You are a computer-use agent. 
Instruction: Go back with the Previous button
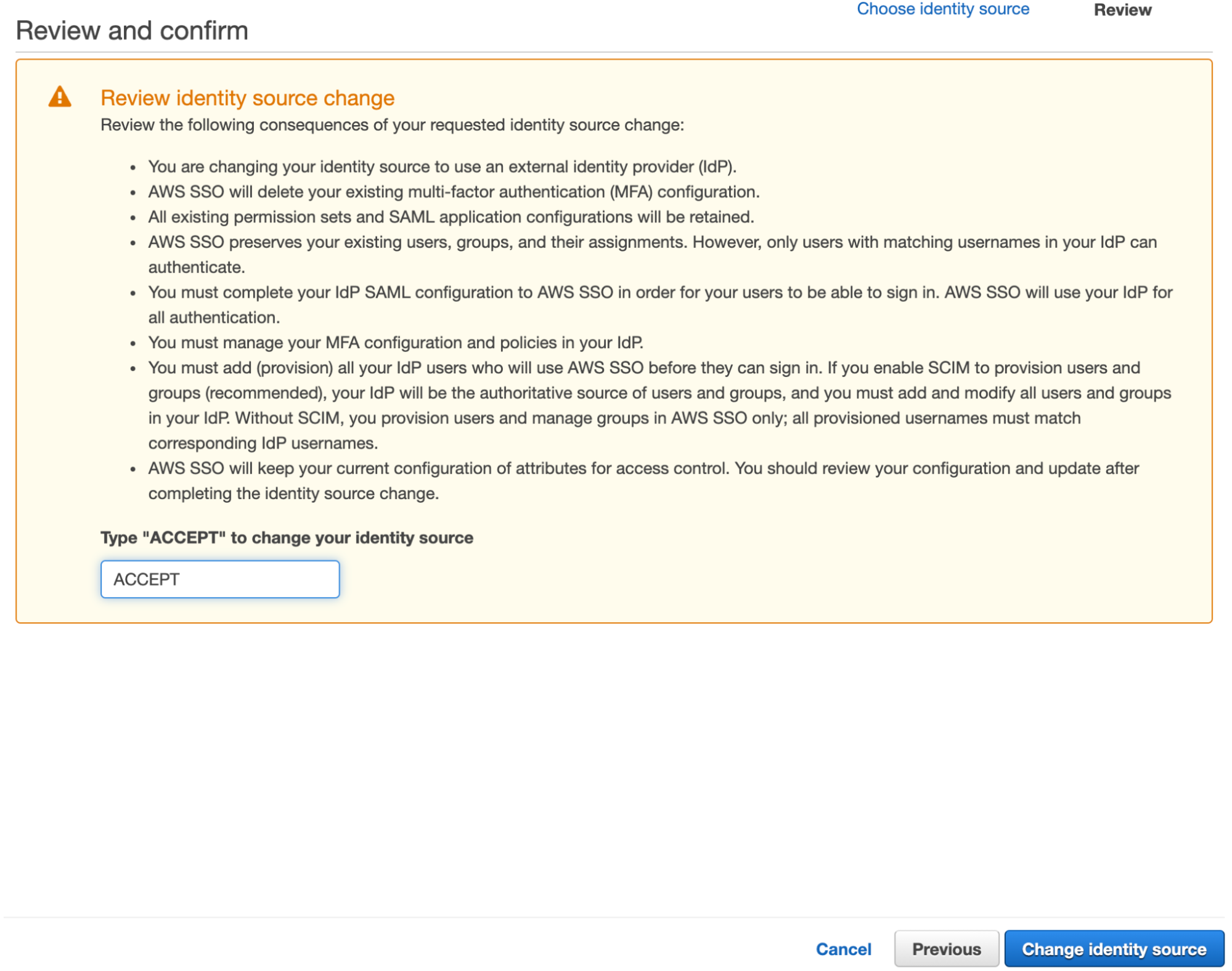pyautogui.click(x=946, y=949)
